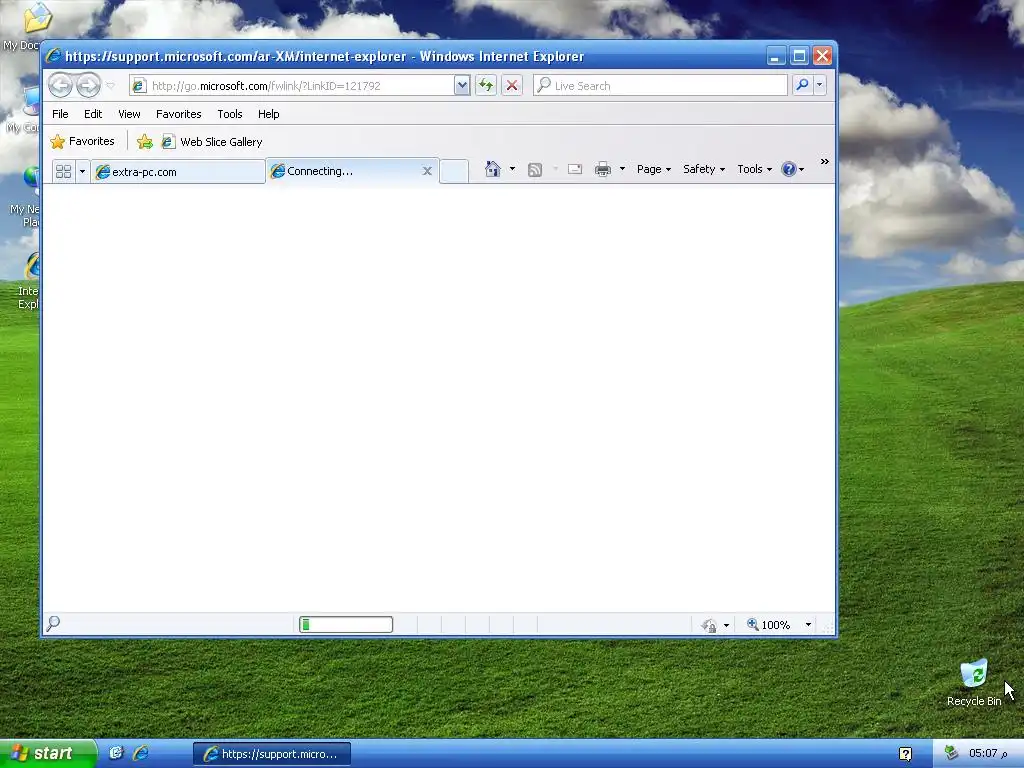The image size is (1024, 768).
Task: Open the Page command menu
Action: (x=654, y=169)
